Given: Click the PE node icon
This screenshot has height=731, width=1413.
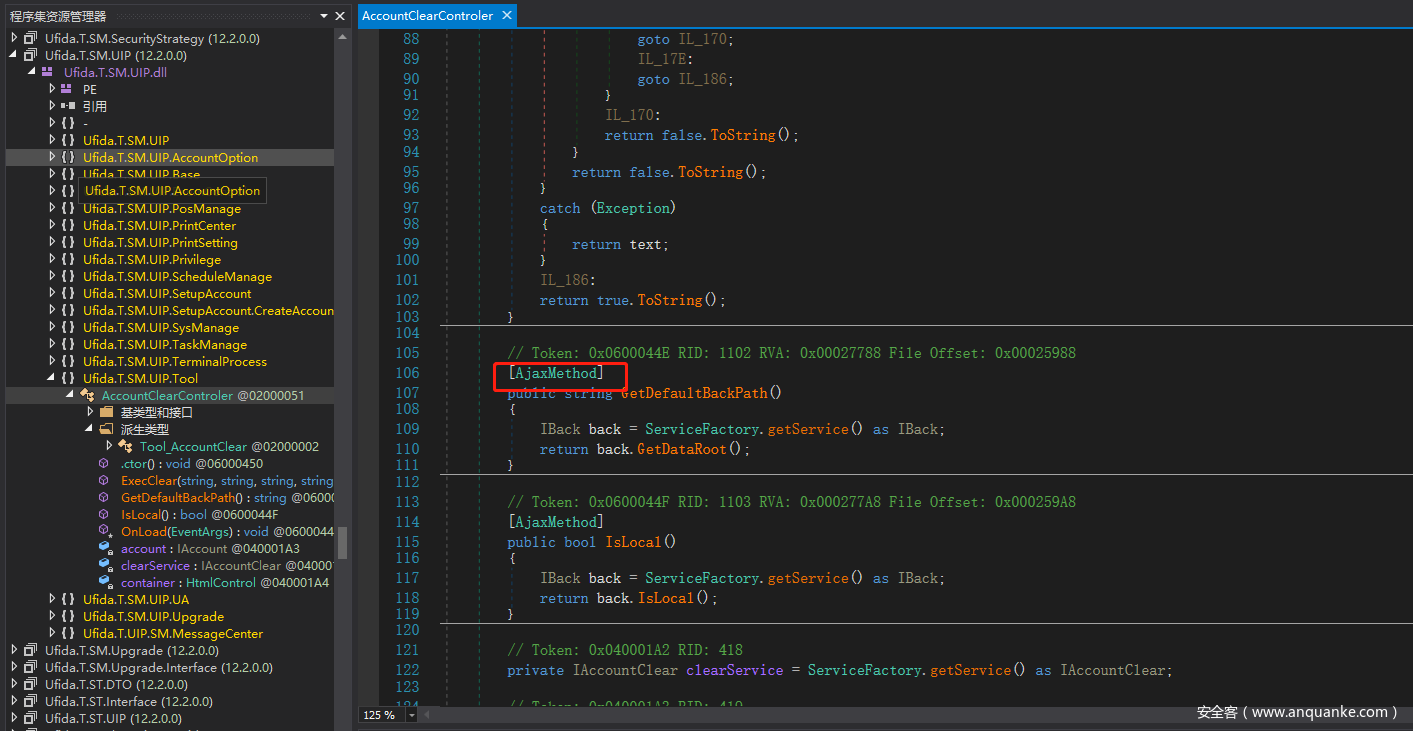Looking at the screenshot, I should click(x=67, y=89).
